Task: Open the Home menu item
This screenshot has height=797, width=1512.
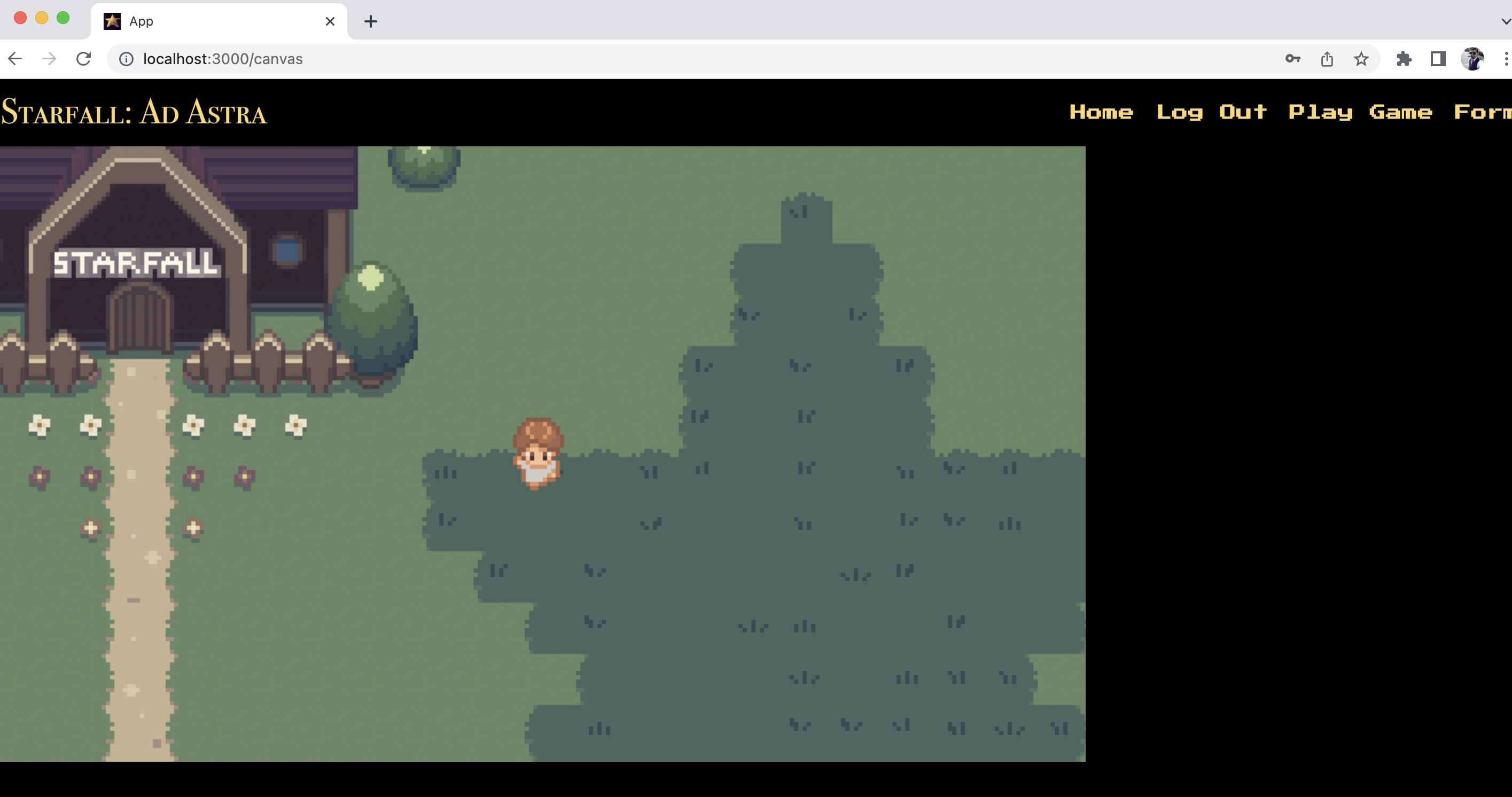Action: (1102, 112)
